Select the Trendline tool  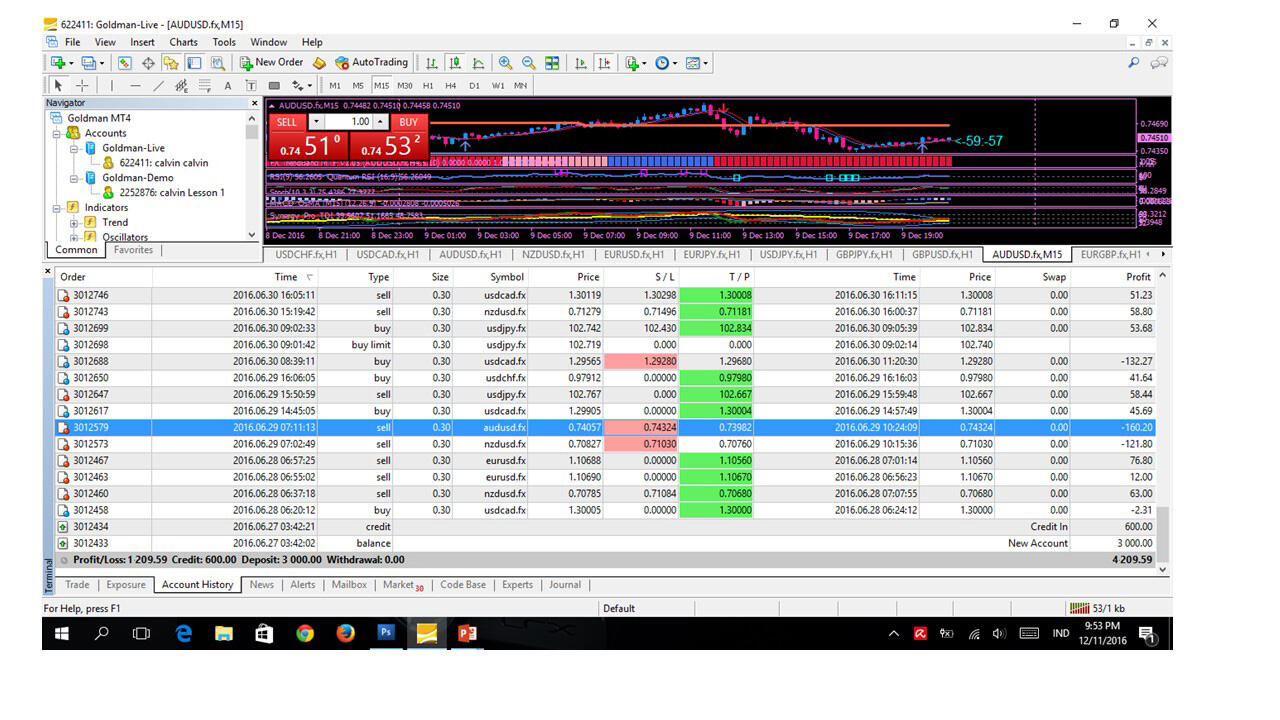158,85
